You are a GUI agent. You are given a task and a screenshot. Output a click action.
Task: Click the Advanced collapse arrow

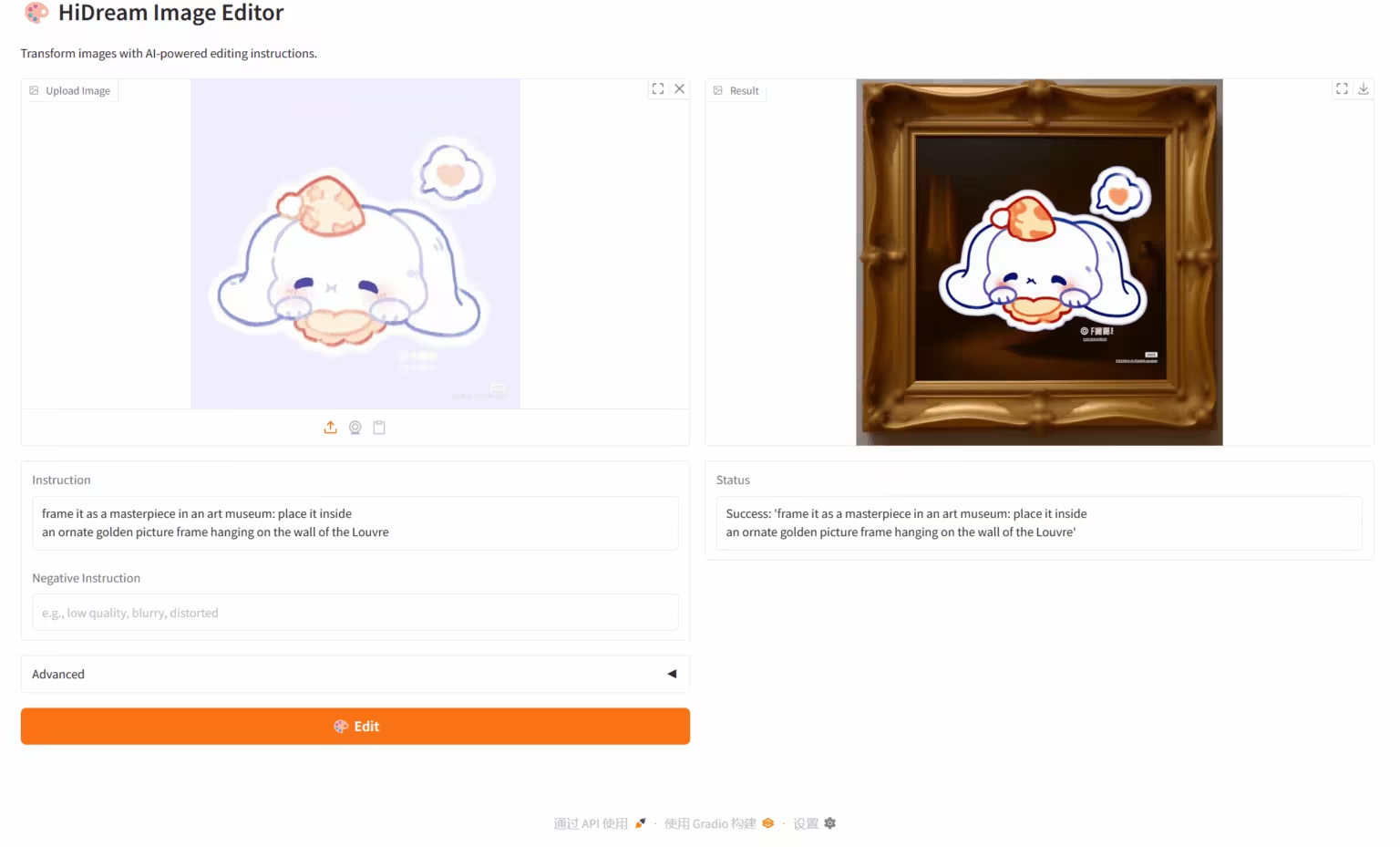(x=672, y=674)
